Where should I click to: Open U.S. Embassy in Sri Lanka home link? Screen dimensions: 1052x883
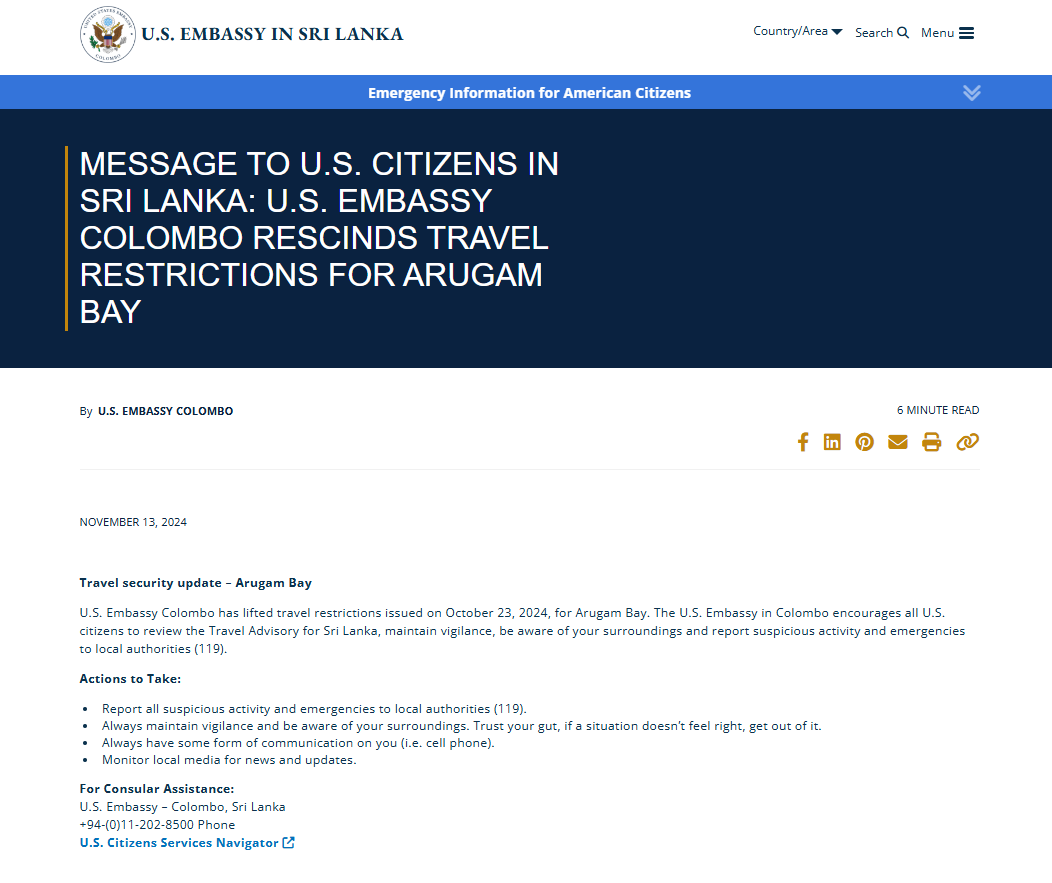(x=272, y=34)
